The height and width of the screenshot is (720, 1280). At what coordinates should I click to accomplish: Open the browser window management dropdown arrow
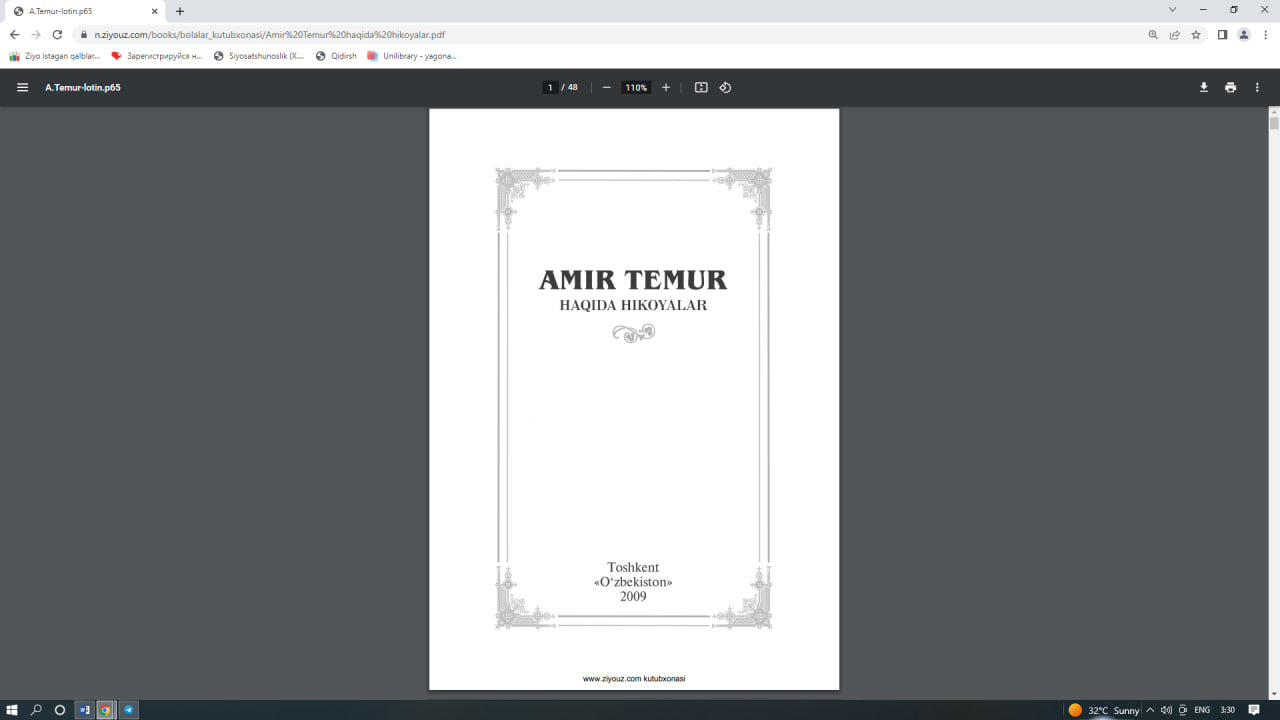click(1172, 9)
